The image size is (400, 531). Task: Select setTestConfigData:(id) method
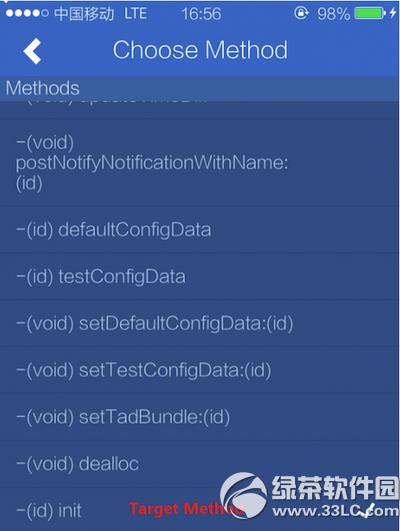pos(200,370)
